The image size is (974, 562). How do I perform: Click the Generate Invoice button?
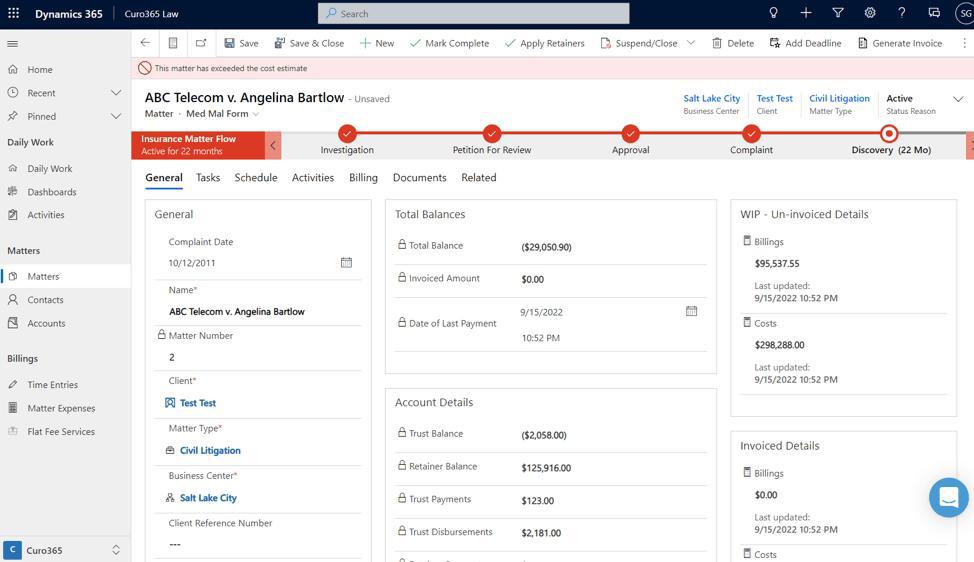(899, 43)
